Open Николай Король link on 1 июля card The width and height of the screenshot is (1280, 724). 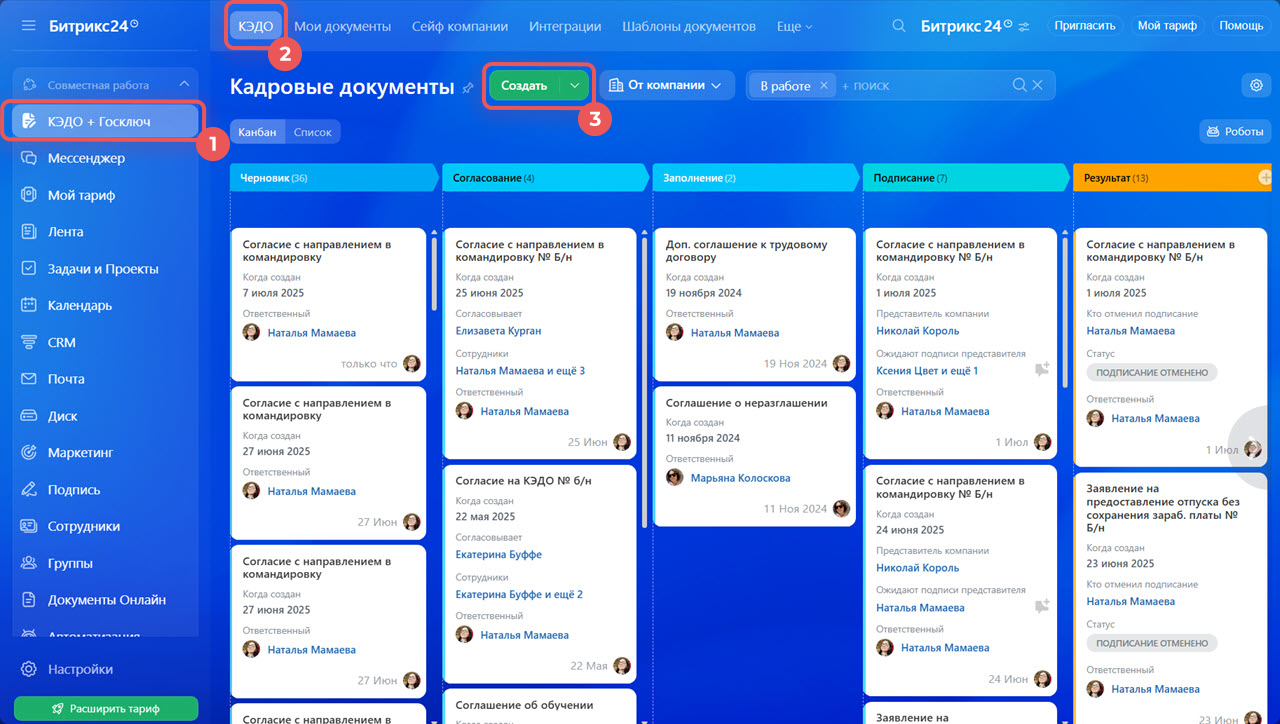pos(918,331)
